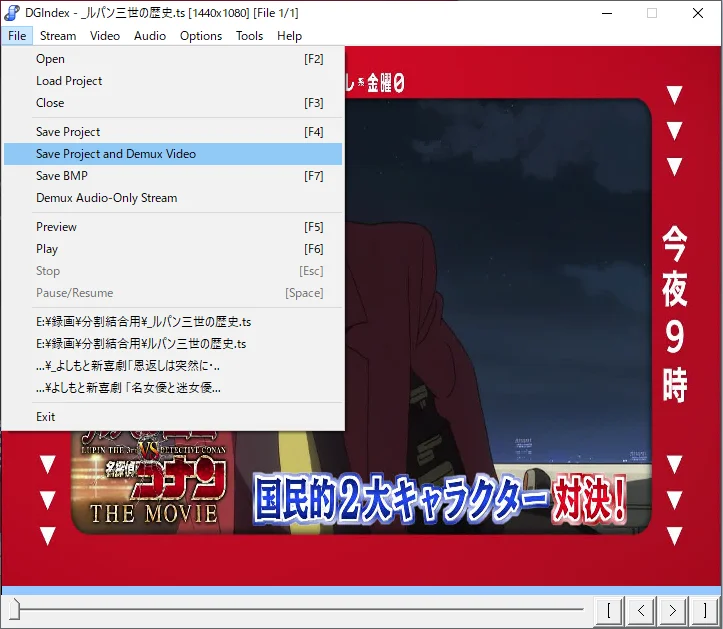
Task: Click Preview in the File menu
Action: click(56, 227)
